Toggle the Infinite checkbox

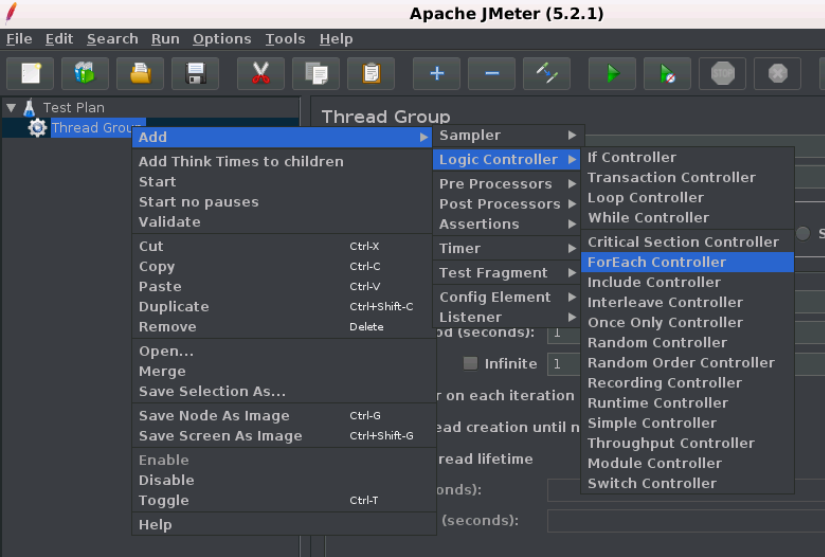click(x=470, y=363)
